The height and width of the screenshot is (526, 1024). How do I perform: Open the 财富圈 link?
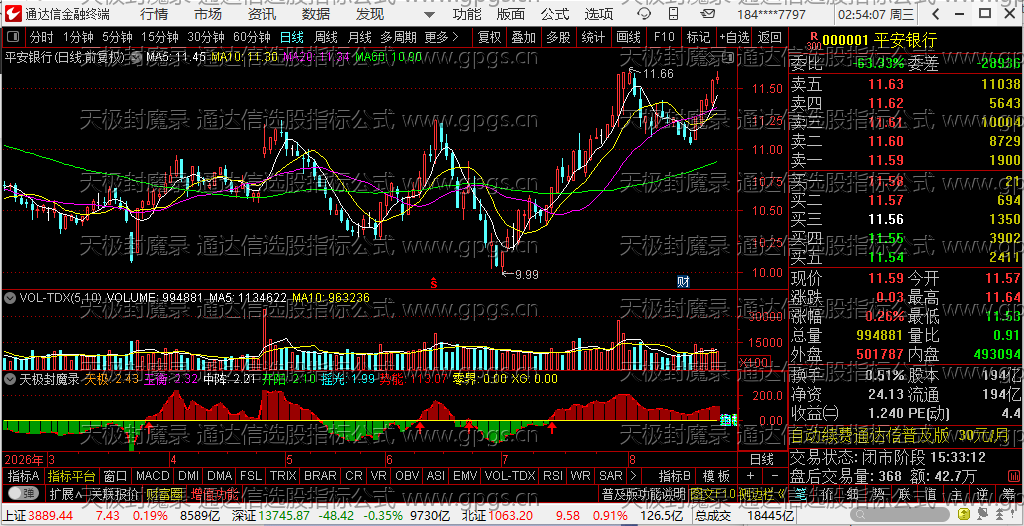(x=165, y=493)
